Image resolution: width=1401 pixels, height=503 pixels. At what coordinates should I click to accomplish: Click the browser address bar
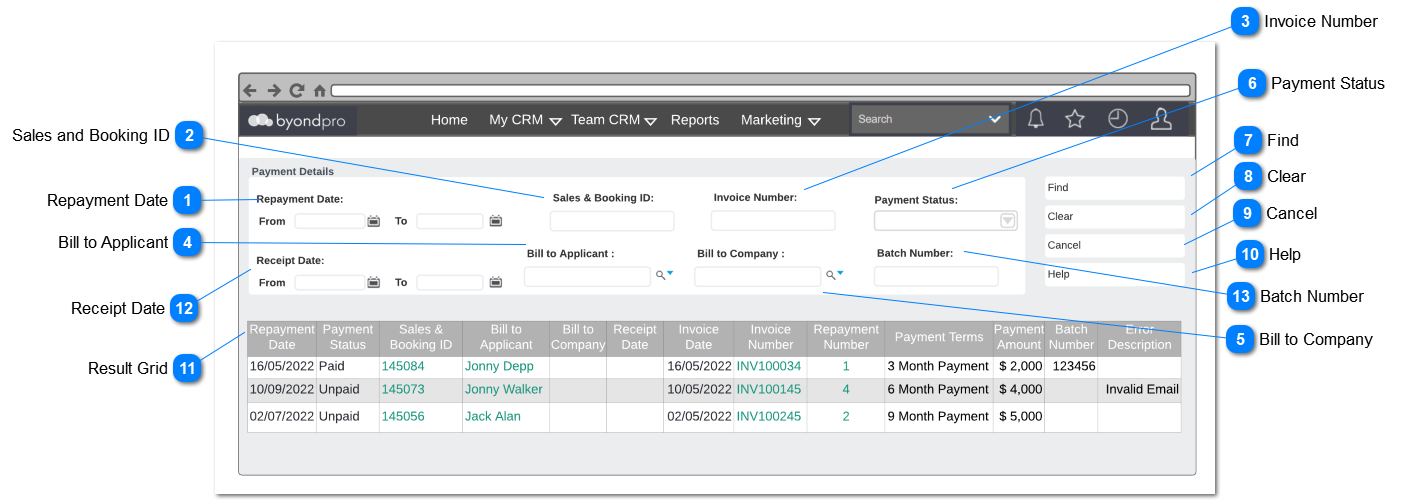click(x=762, y=90)
